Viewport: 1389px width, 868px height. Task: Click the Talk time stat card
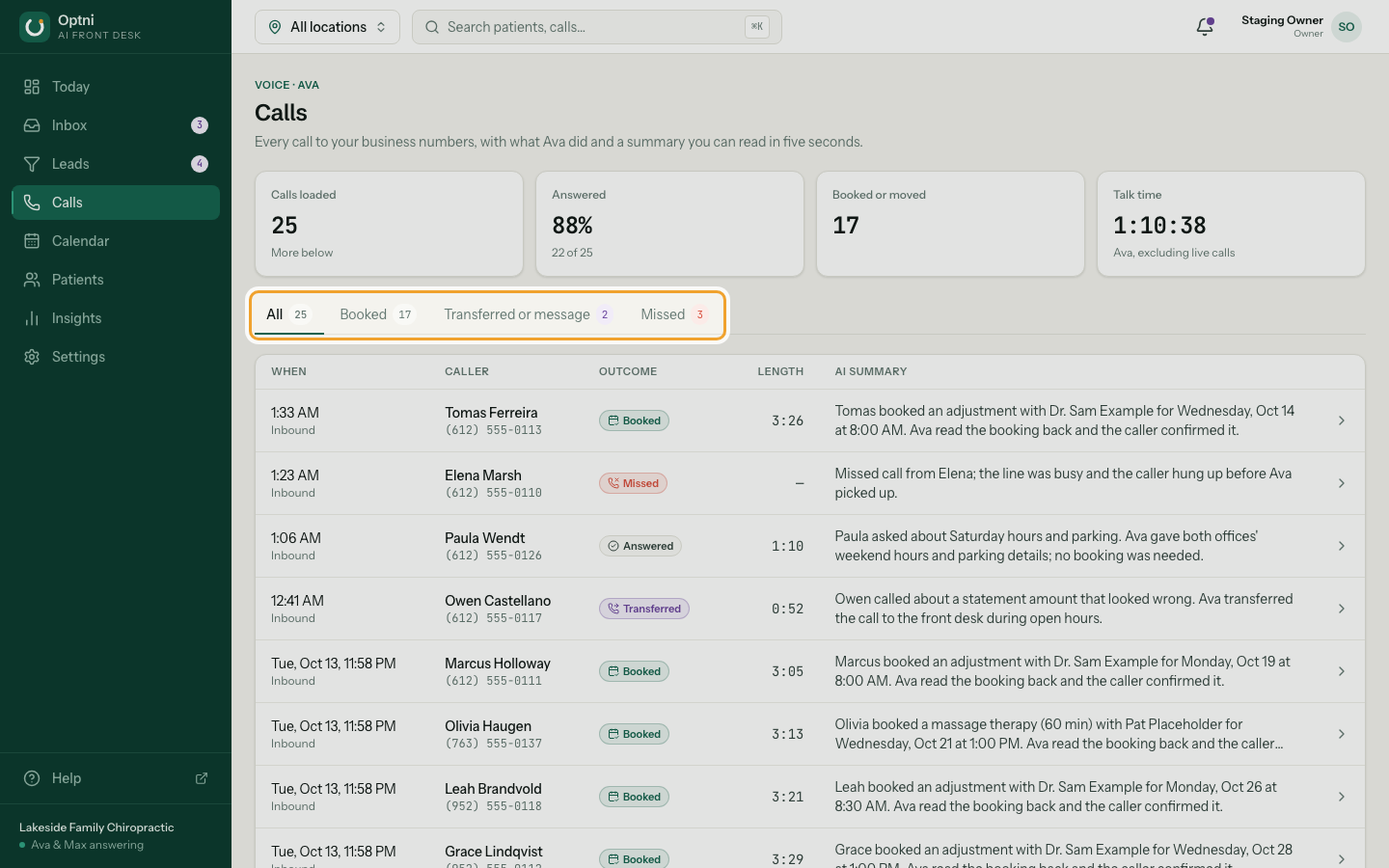click(1231, 224)
